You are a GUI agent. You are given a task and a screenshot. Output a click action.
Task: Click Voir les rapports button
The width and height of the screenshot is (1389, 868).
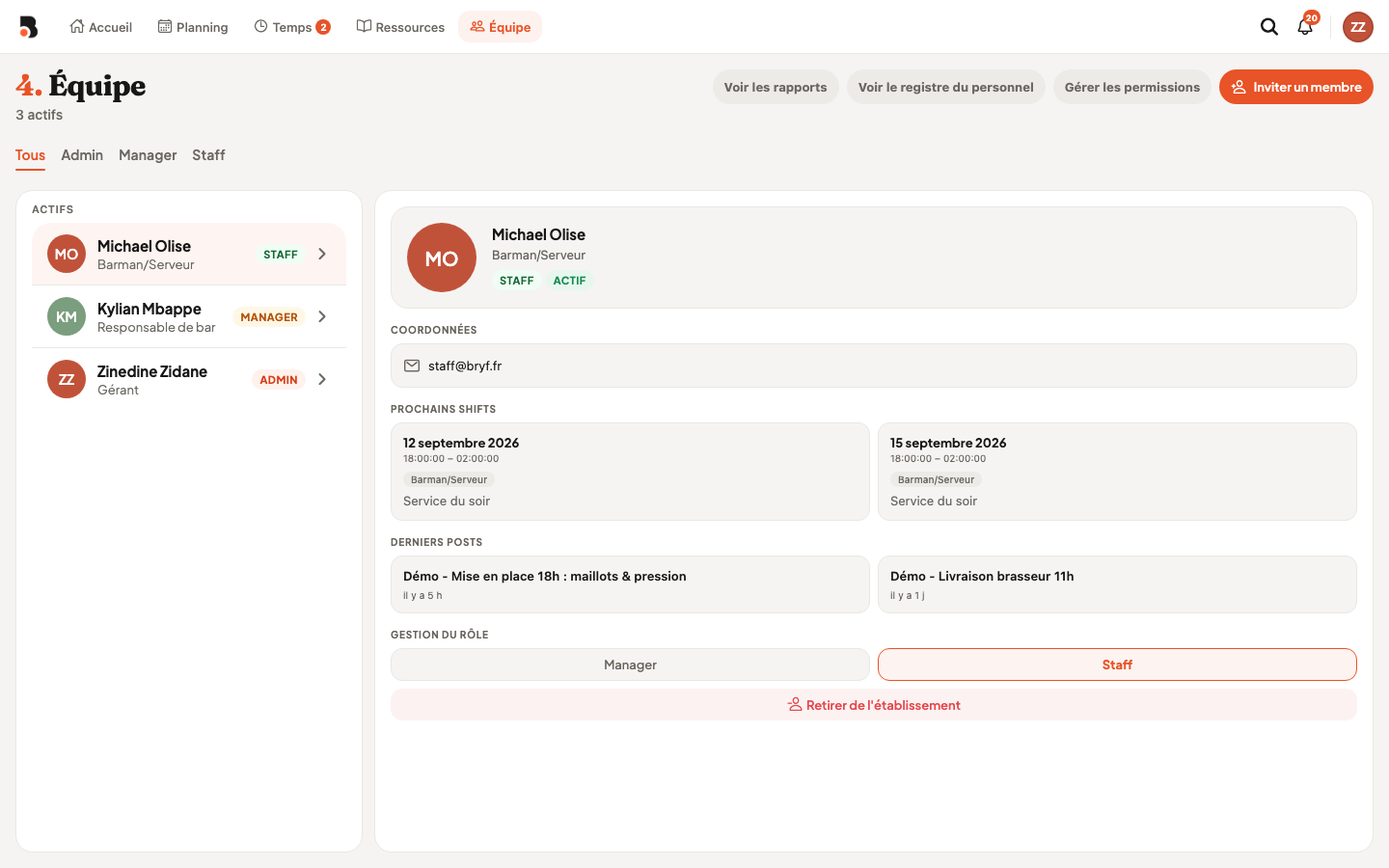[x=776, y=87]
